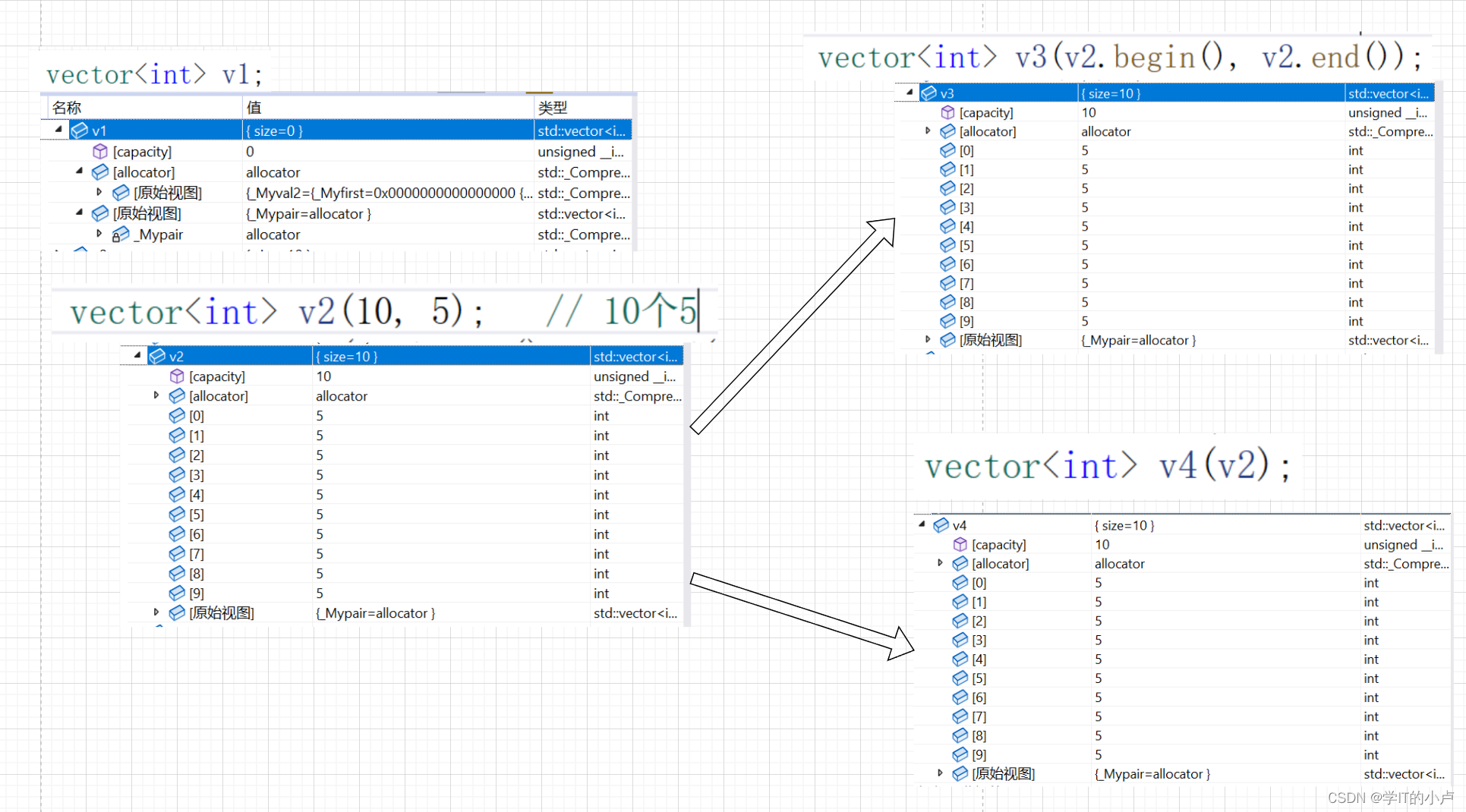Click v1's [allocator] cube icon

click(100, 172)
